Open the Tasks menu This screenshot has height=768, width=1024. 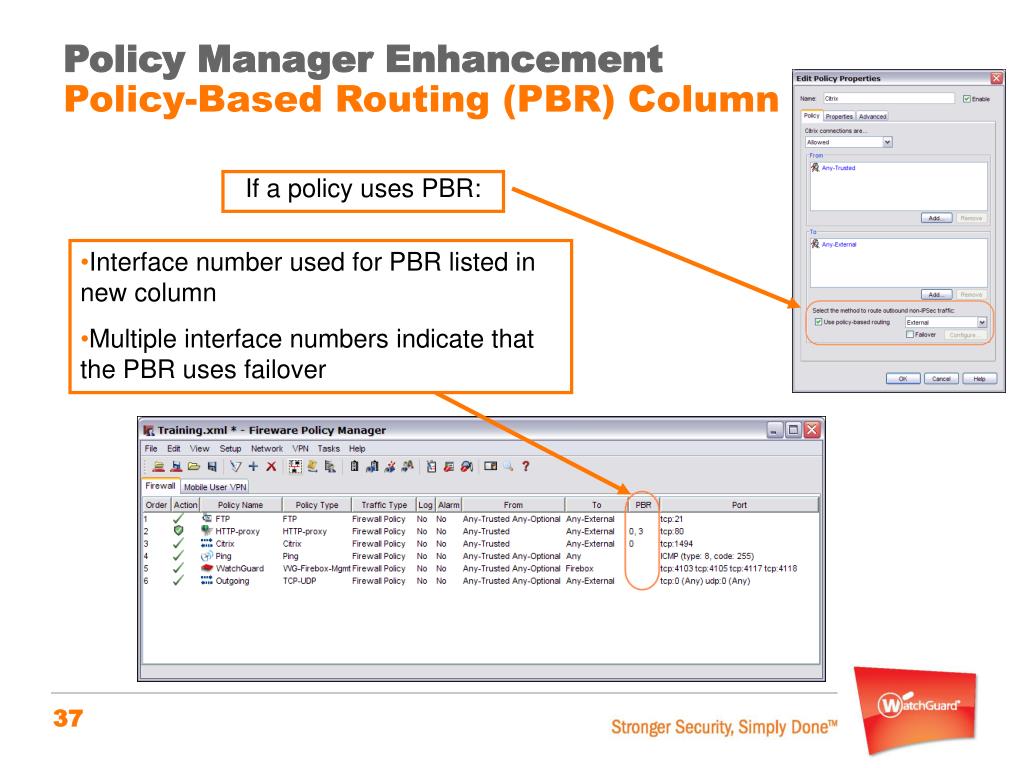[x=328, y=449]
